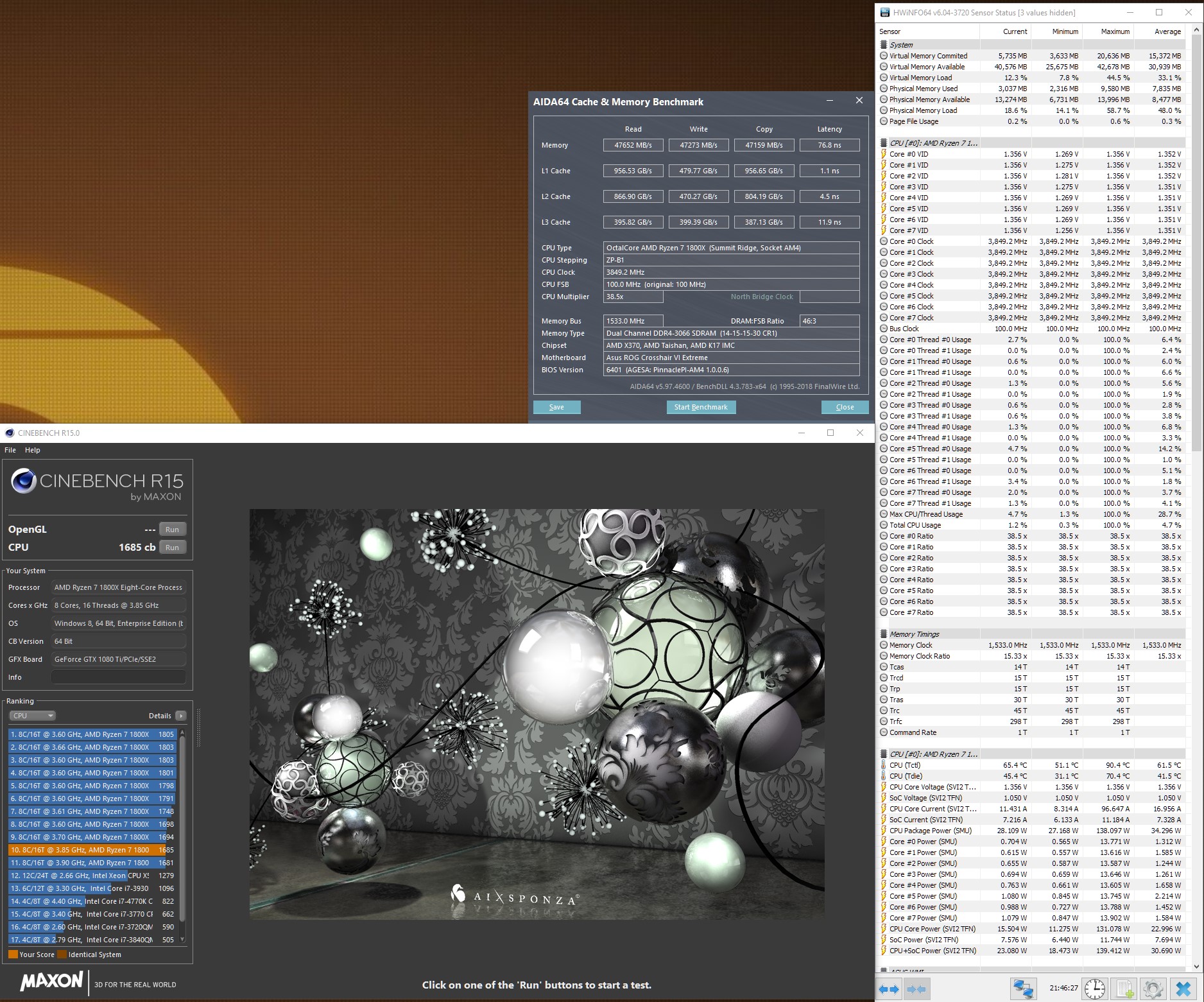The width and height of the screenshot is (1204, 1002).
Task: Expand the ranking Details arrow
Action: (180, 716)
